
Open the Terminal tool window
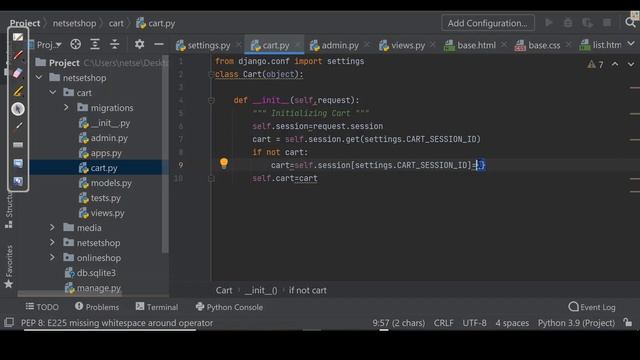157,307
